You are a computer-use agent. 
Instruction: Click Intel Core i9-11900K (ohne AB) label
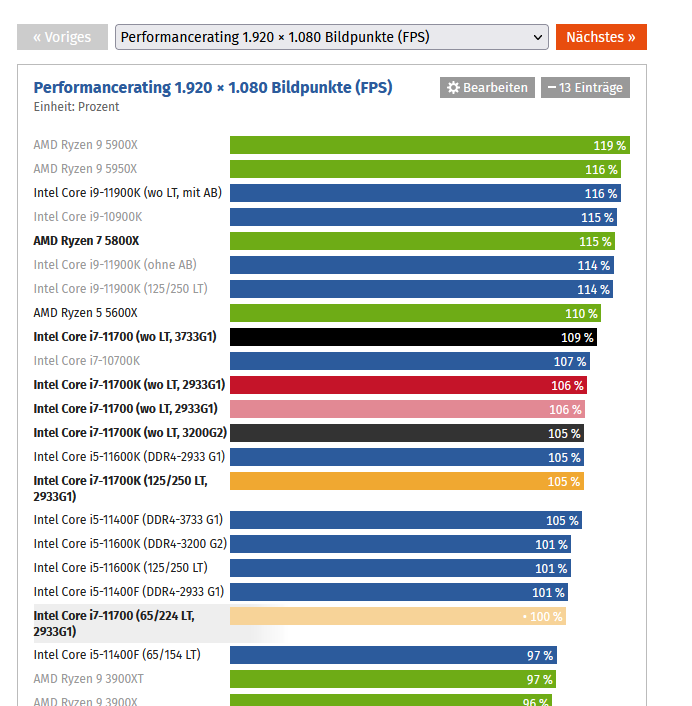[115, 265]
